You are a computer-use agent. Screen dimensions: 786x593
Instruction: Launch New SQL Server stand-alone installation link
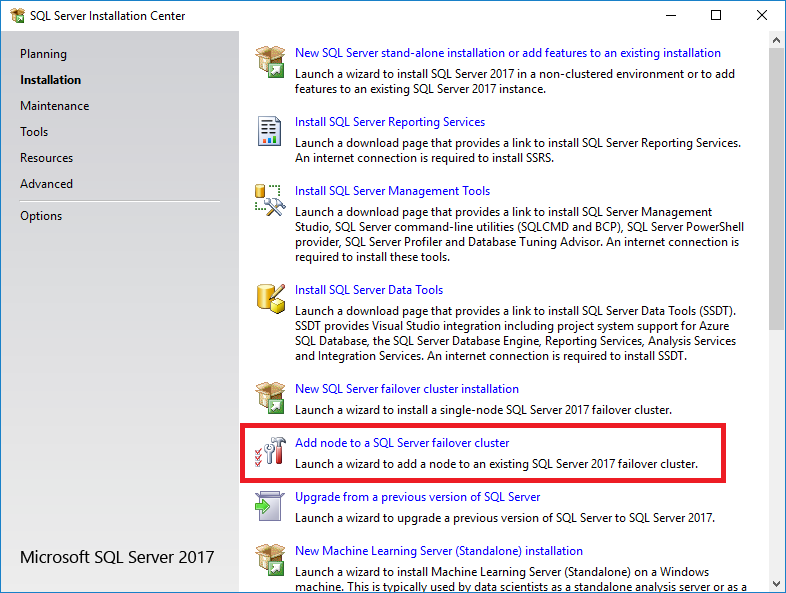[x=507, y=53]
